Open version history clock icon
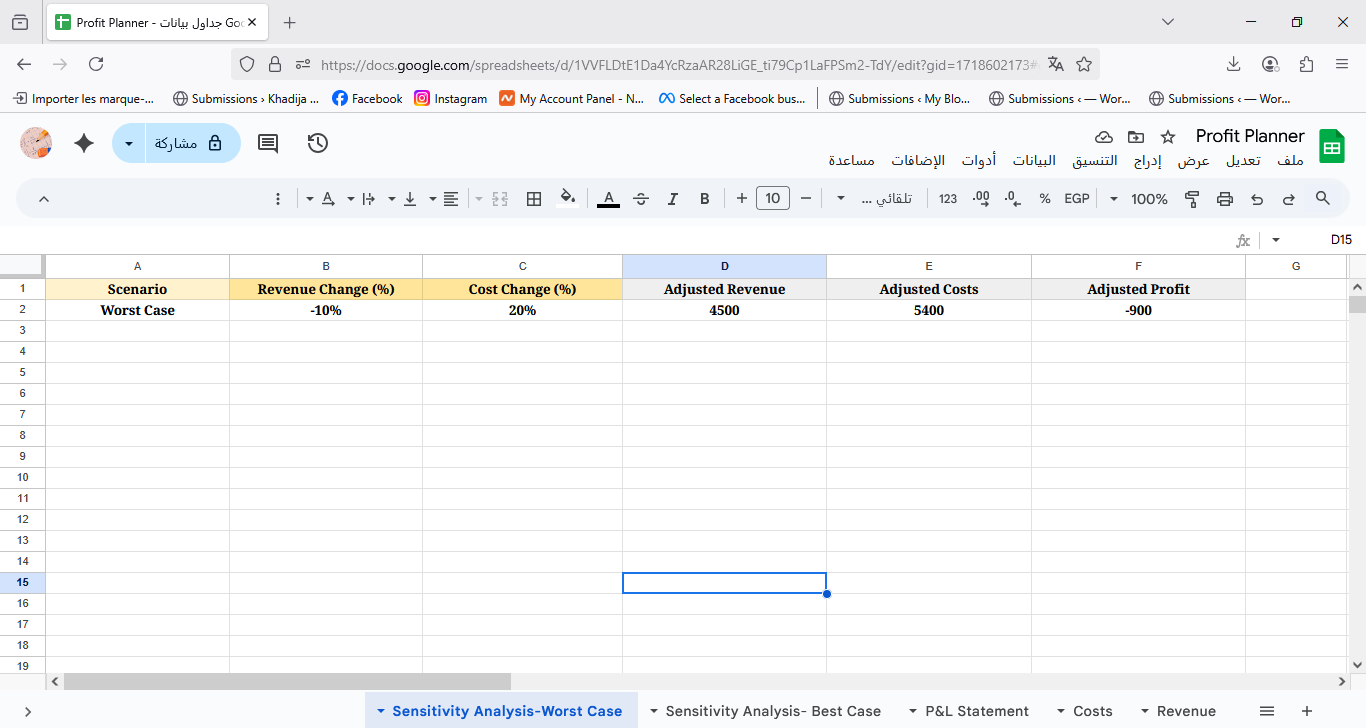Viewport: 1366px width, 728px height. [x=318, y=143]
